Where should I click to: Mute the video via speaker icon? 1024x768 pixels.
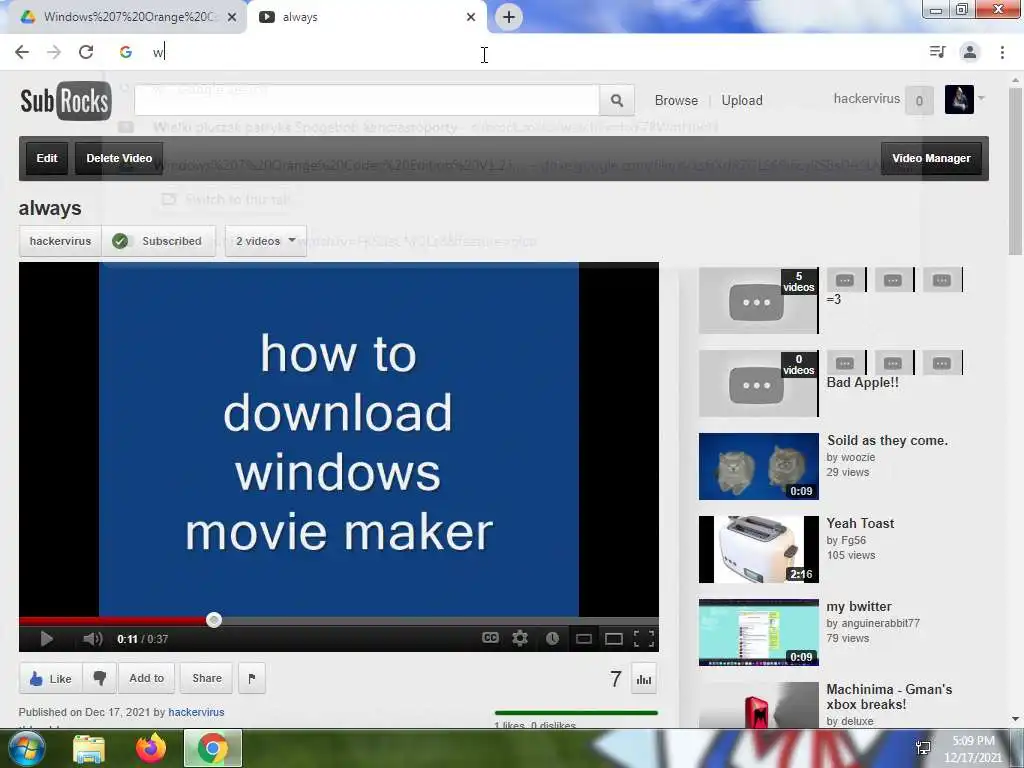coord(93,639)
